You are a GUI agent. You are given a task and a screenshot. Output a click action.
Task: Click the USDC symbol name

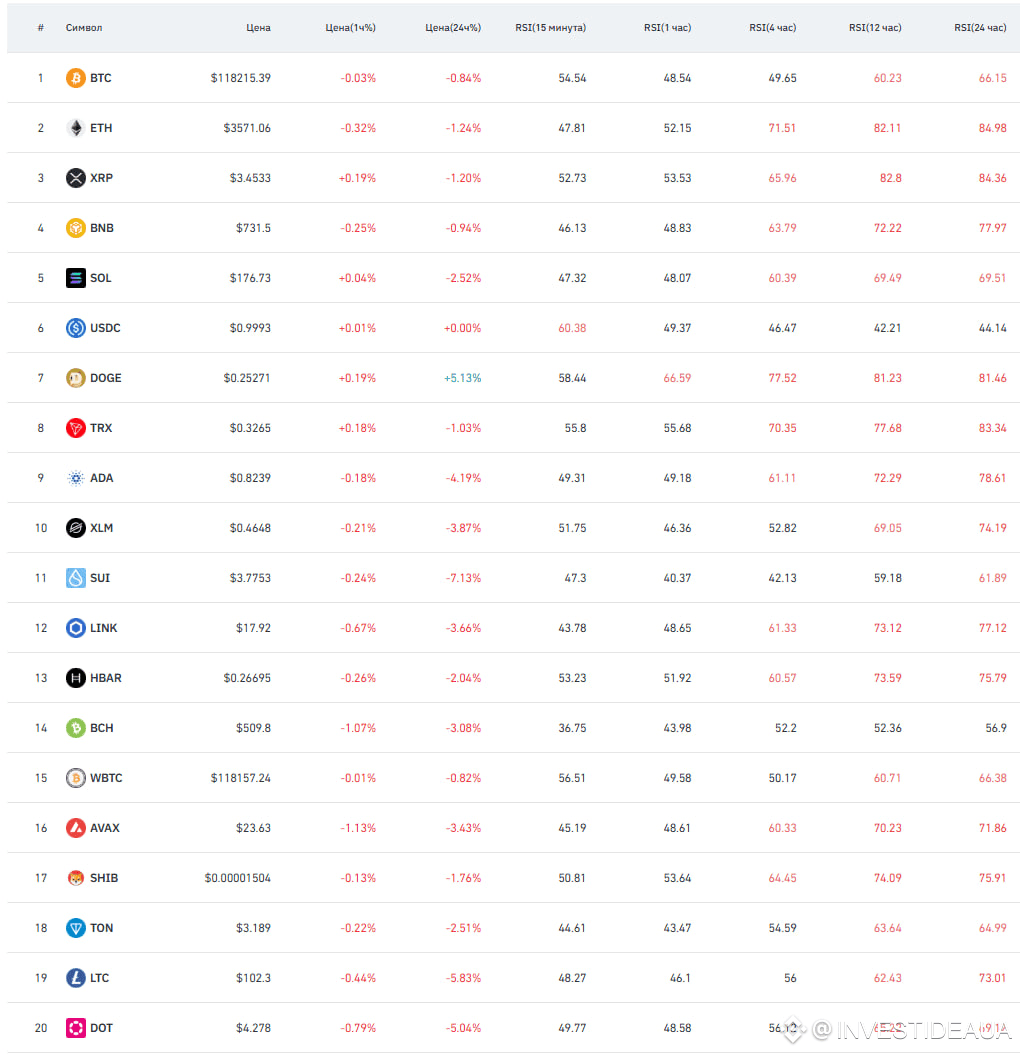pos(105,328)
